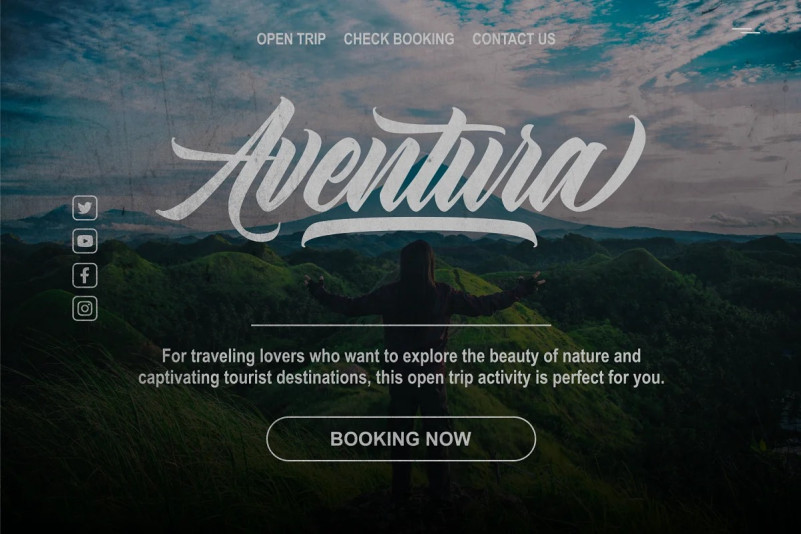Click the person's outstretched right-side hand

click(533, 283)
